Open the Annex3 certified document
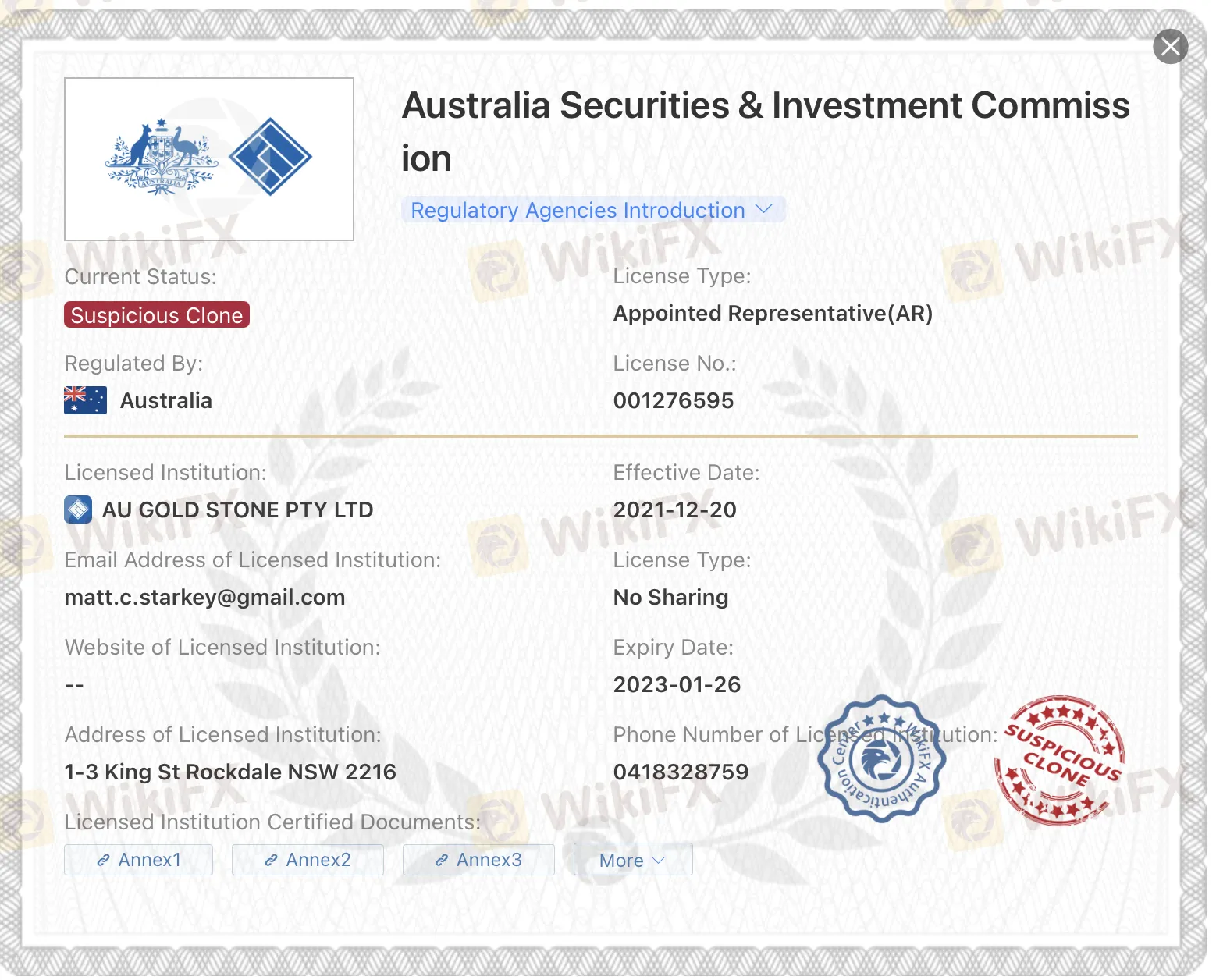 tap(478, 860)
